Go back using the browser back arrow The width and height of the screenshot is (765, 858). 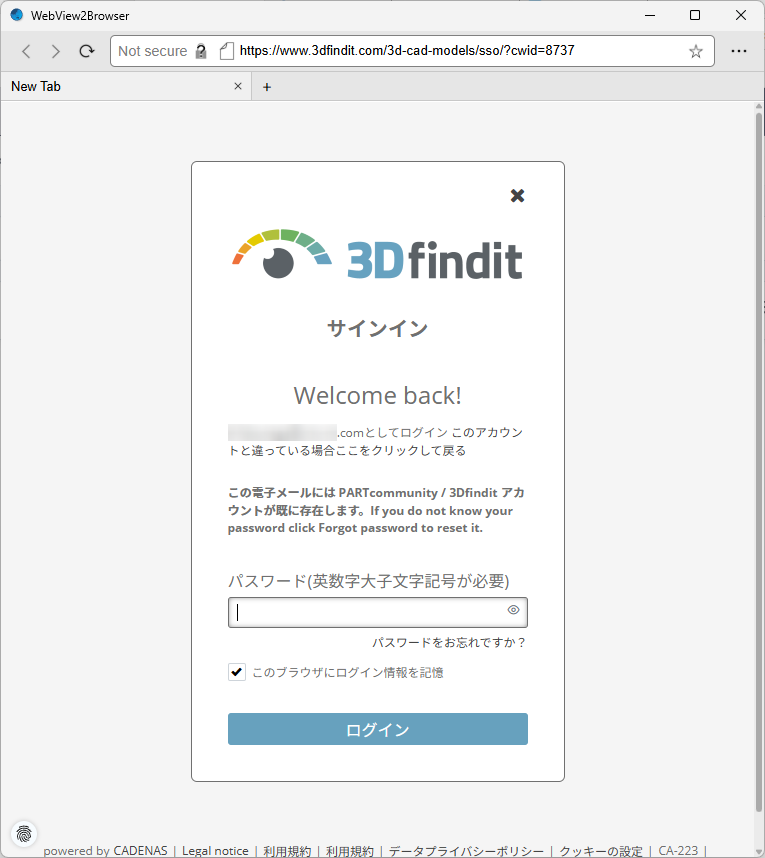[x=26, y=51]
